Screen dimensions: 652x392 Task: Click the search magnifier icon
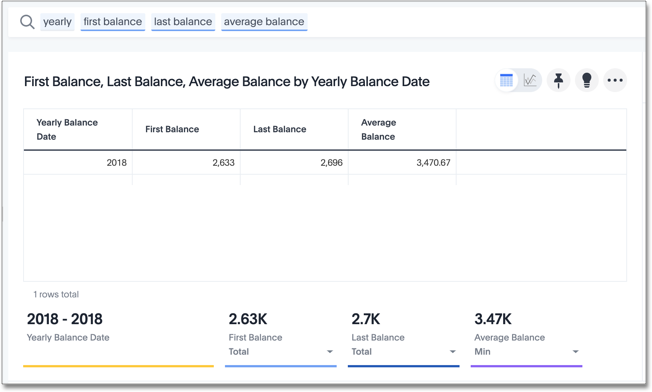(x=27, y=22)
